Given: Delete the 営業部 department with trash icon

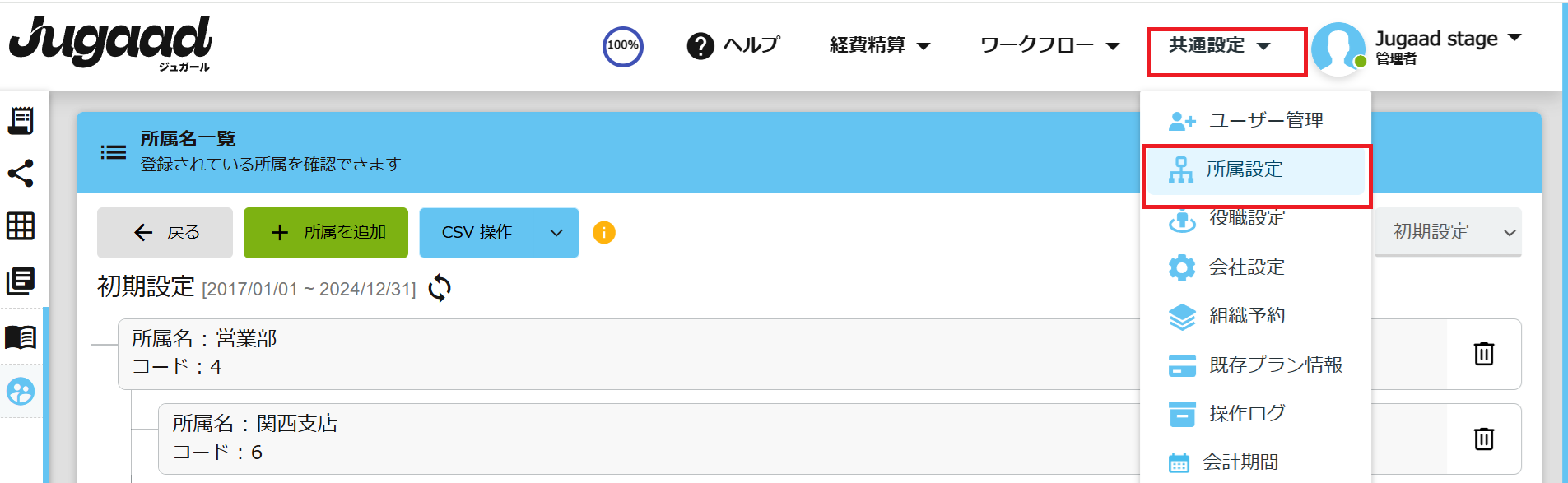Looking at the screenshot, I should (1484, 354).
